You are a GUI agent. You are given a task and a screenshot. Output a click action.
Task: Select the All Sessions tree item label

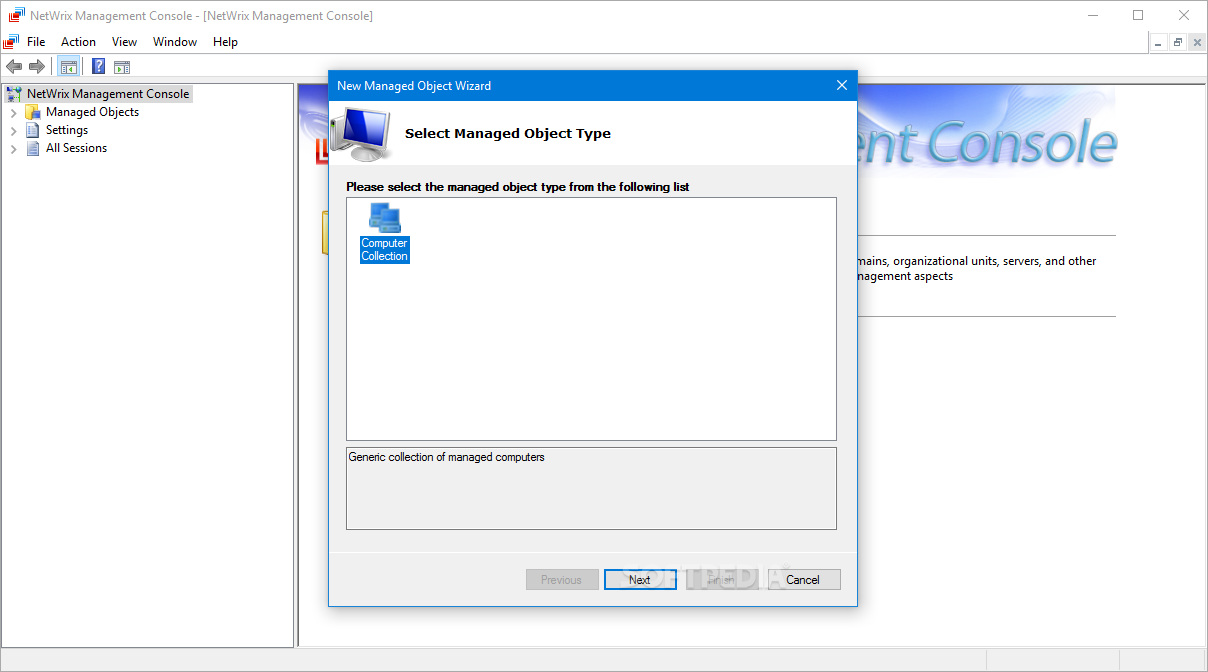tap(76, 148)
